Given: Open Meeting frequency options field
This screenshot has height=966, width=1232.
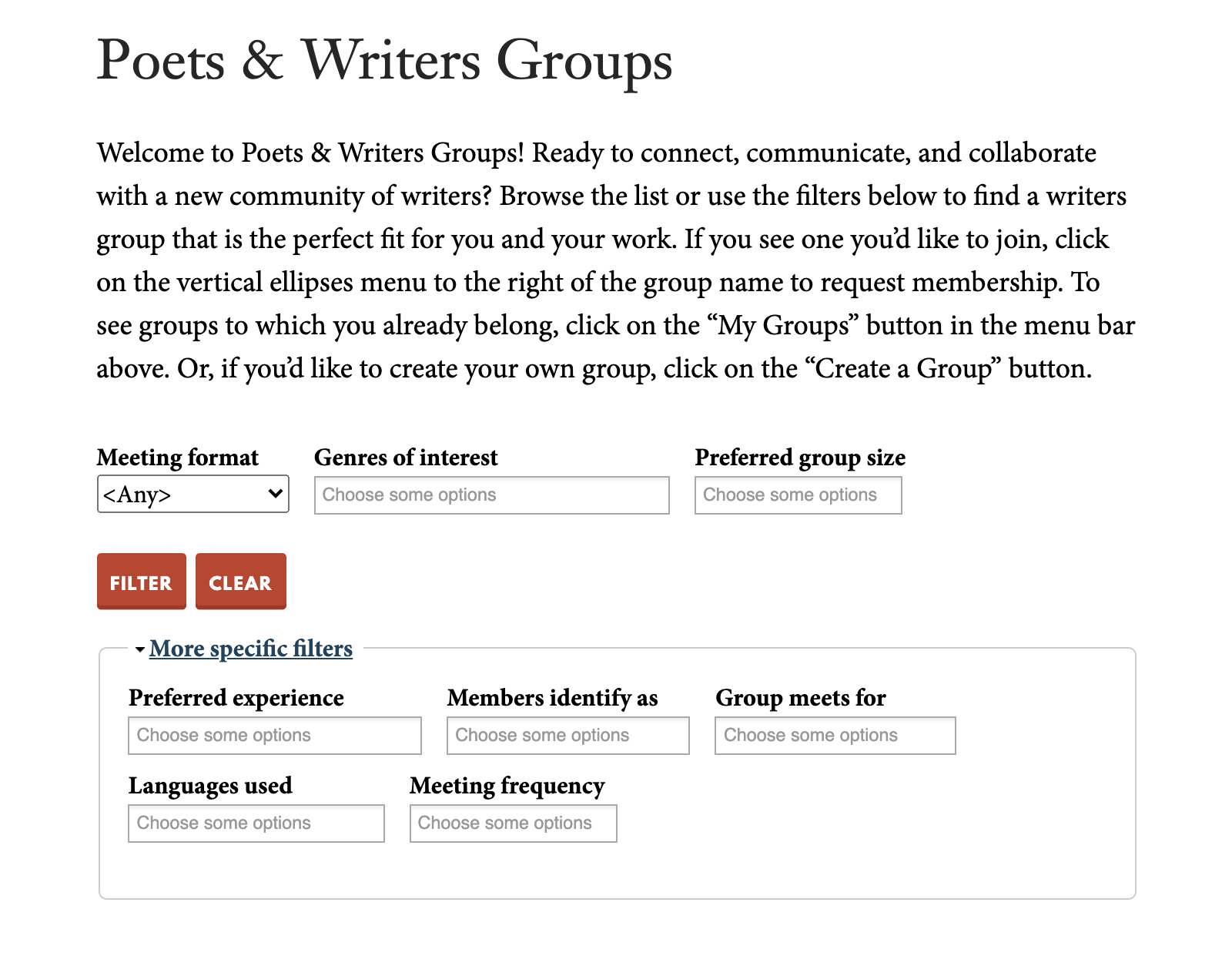Looking at the screenshot, I should (514, 823).
